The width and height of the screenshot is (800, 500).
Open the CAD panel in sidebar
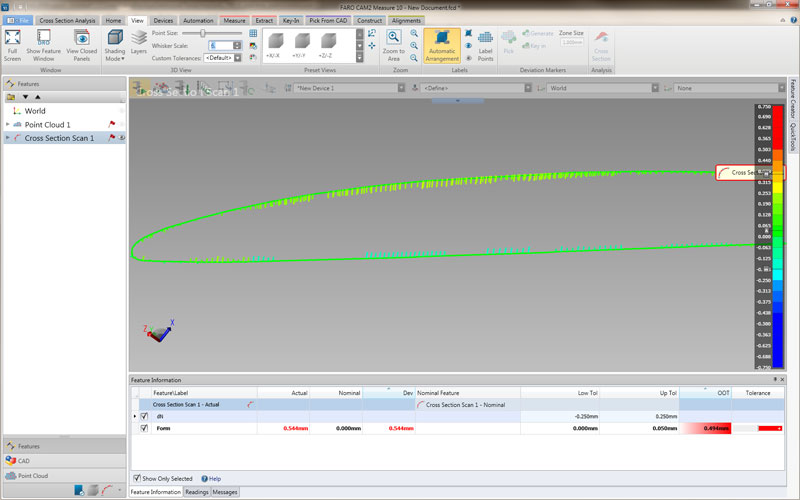click(x=23, y=461)
